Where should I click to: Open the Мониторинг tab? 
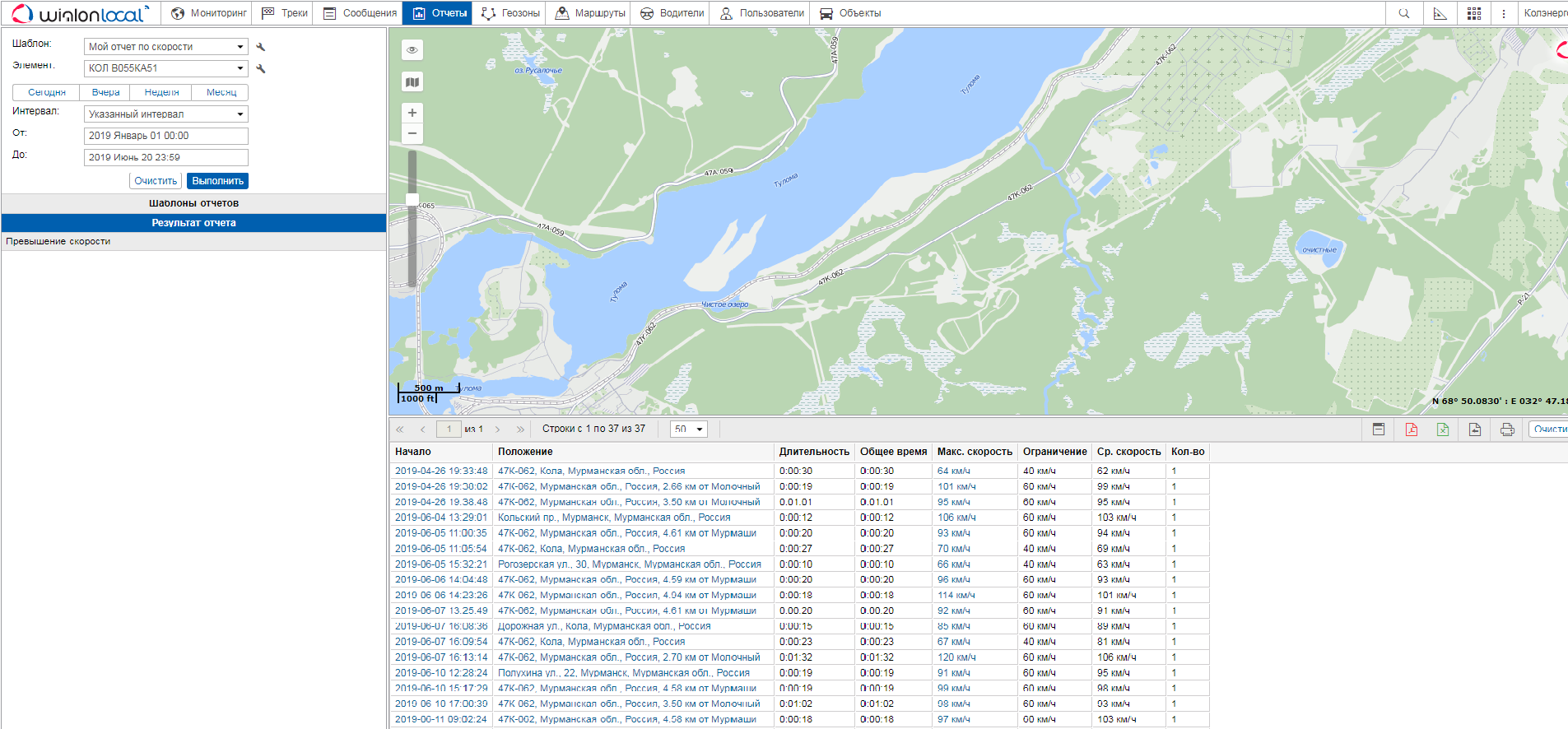coord(209,13)
